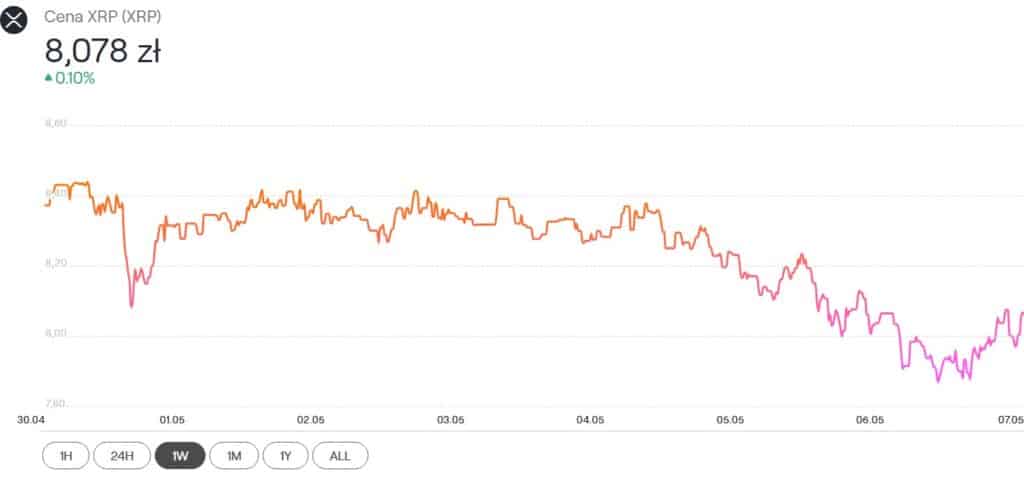Select the active 1W range button
The height and width of the screenshot is (484, 1024).
point(180,456)
